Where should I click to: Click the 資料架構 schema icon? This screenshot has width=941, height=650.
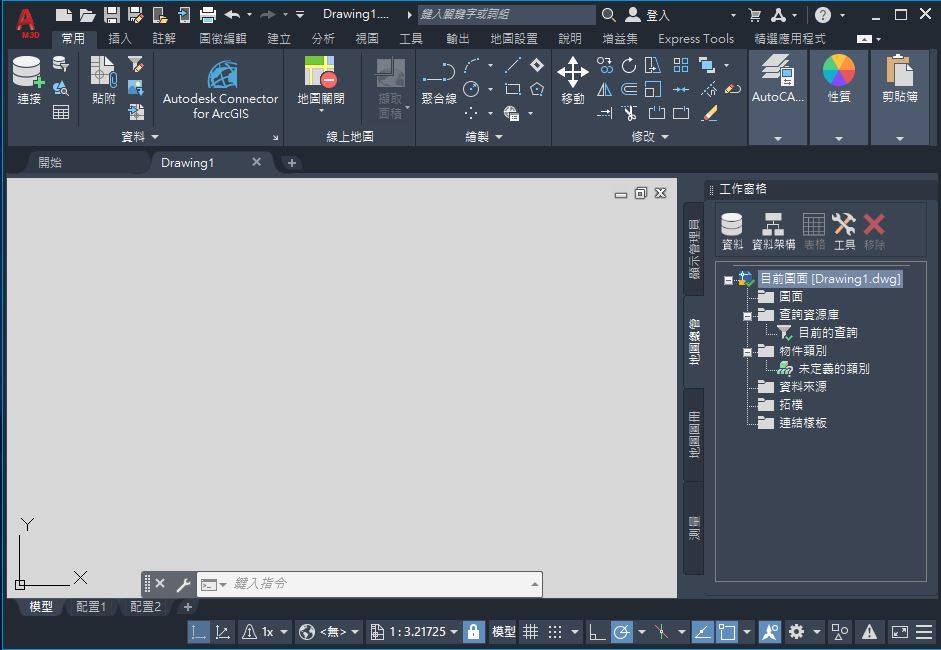pos(773,231)
